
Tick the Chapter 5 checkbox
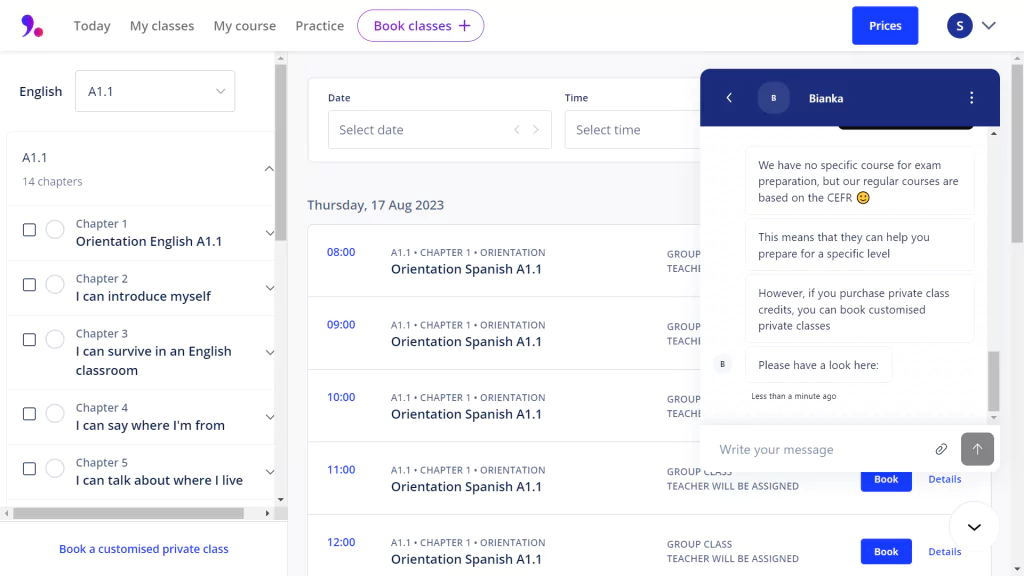29,469
